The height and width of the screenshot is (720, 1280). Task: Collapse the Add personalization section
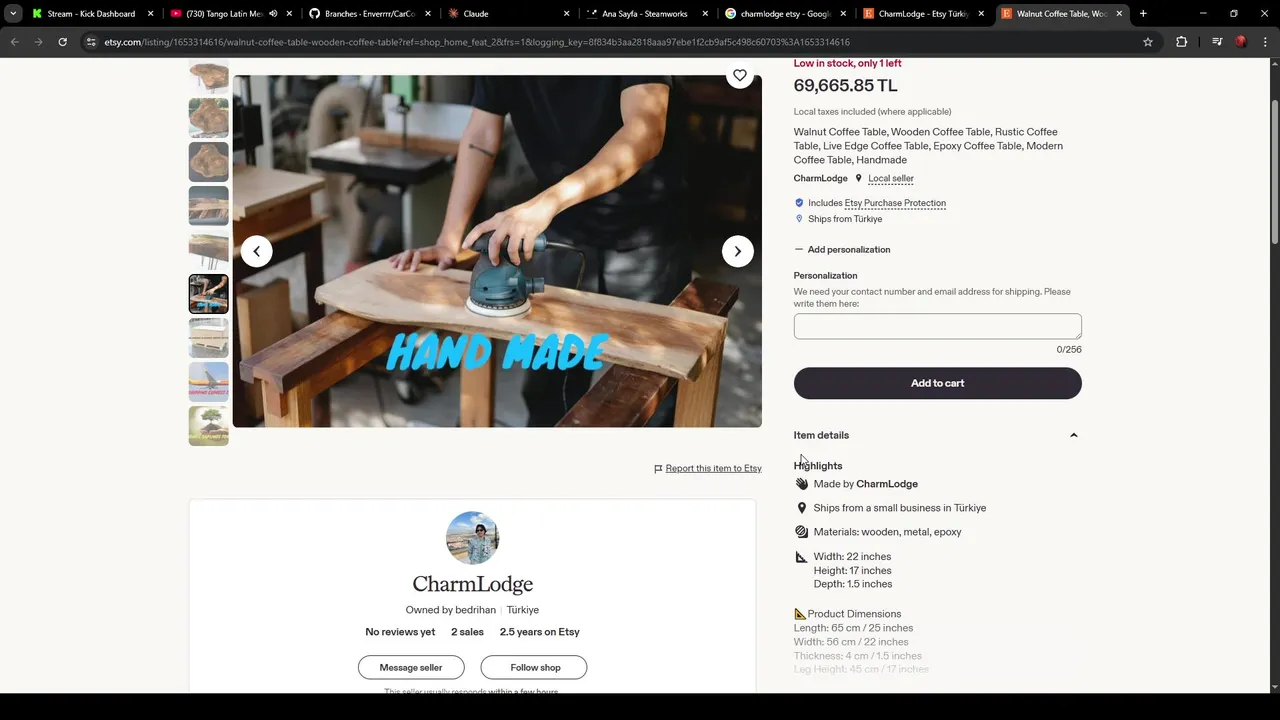842,249
